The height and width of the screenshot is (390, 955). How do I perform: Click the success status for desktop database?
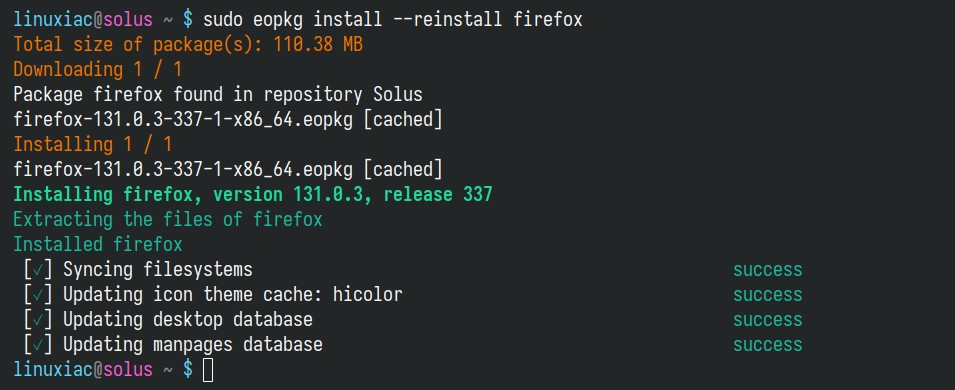tap(767, 319)
